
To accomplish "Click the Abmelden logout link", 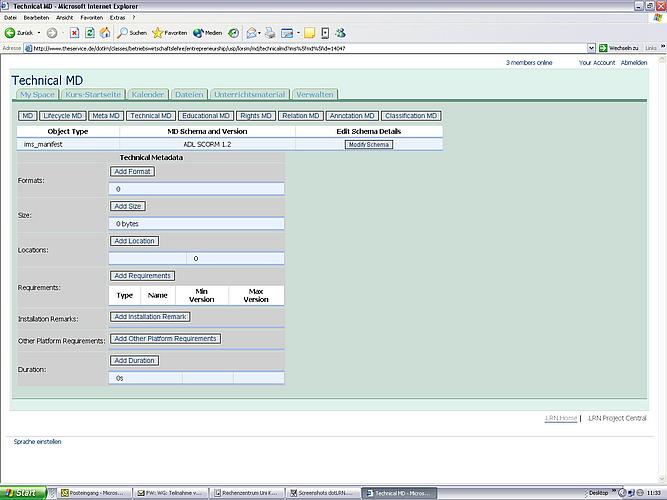I will point(634,63).
